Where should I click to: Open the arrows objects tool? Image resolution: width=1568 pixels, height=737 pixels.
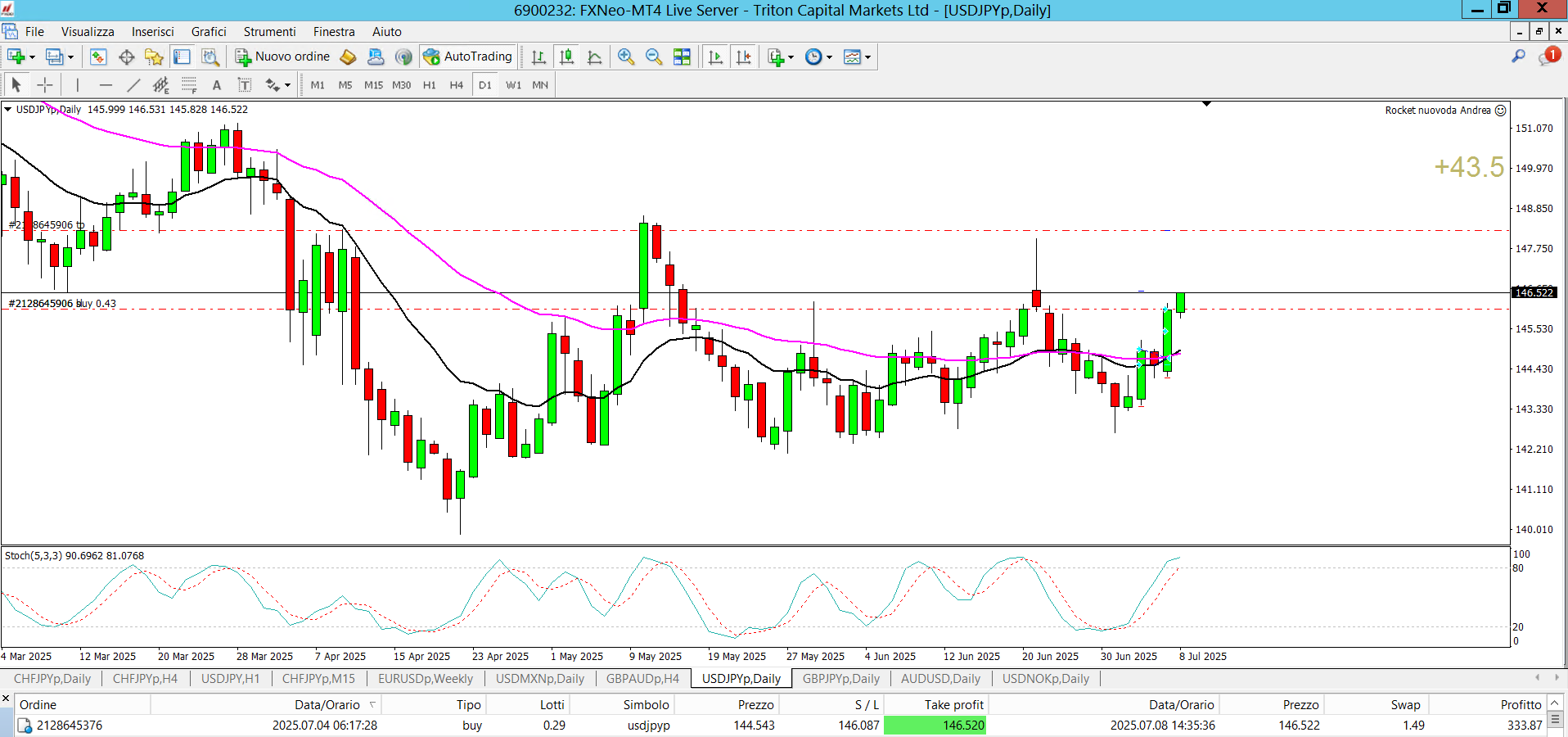click(273, 84)
